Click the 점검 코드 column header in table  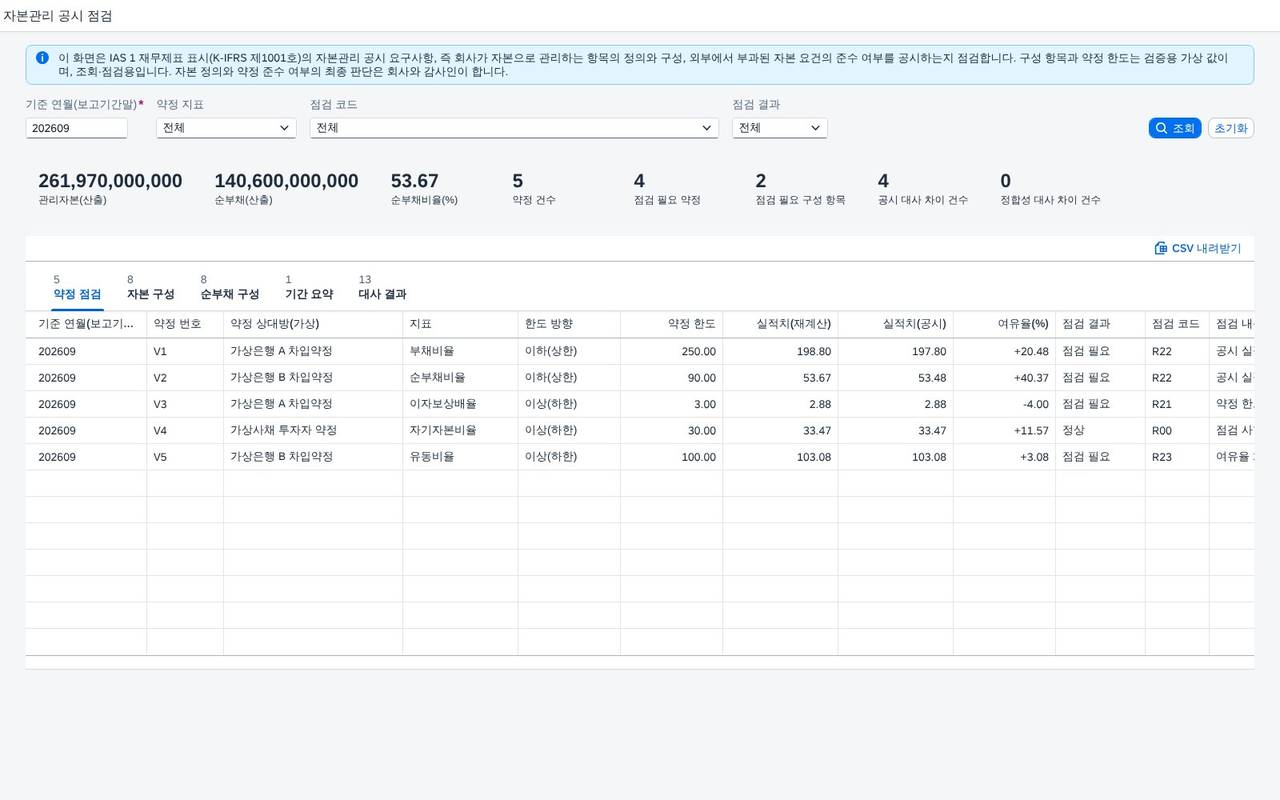click(x=1177, y=324)
